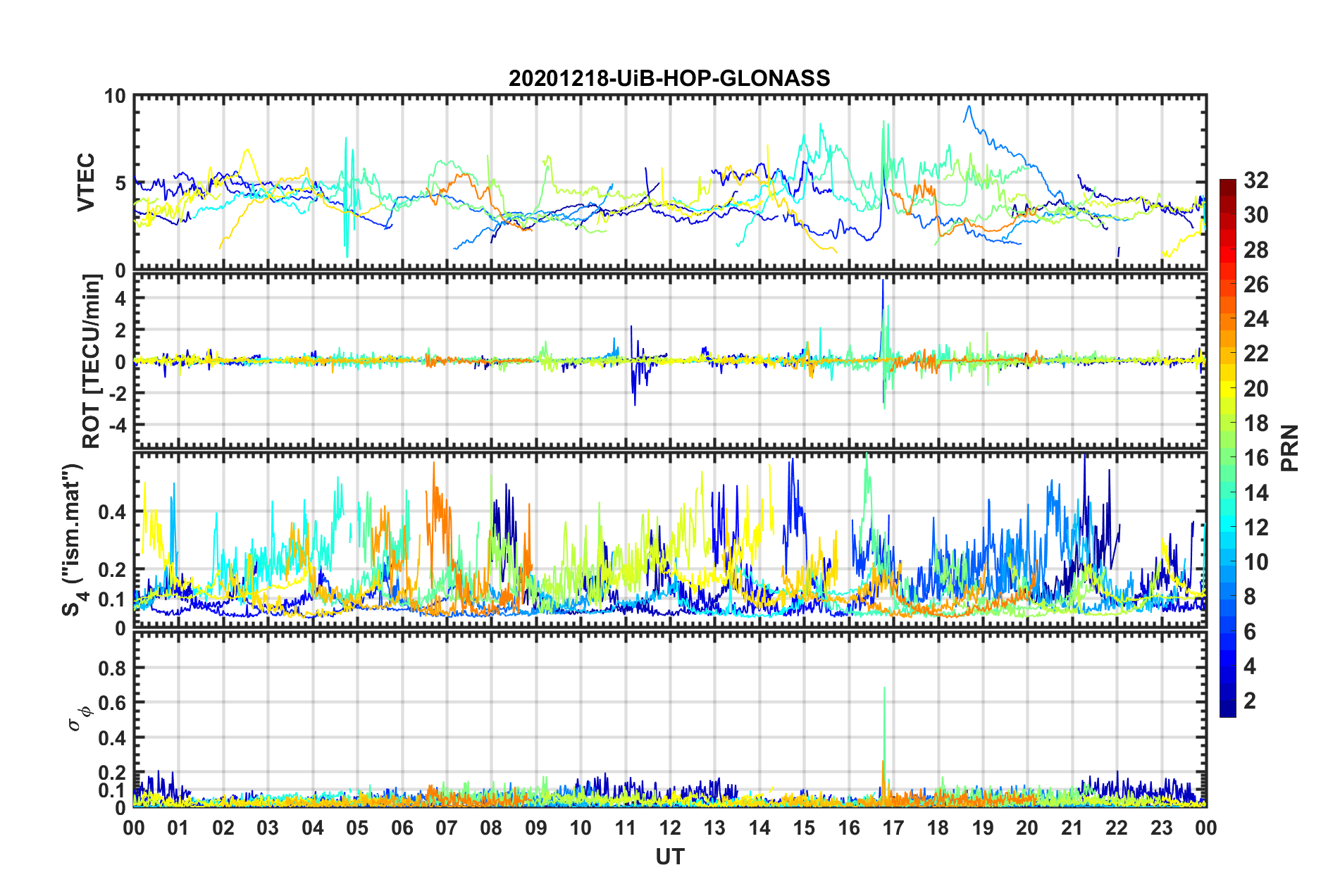
Task: Click the VTEC axis tick label 5
Action: coord(120,183)
